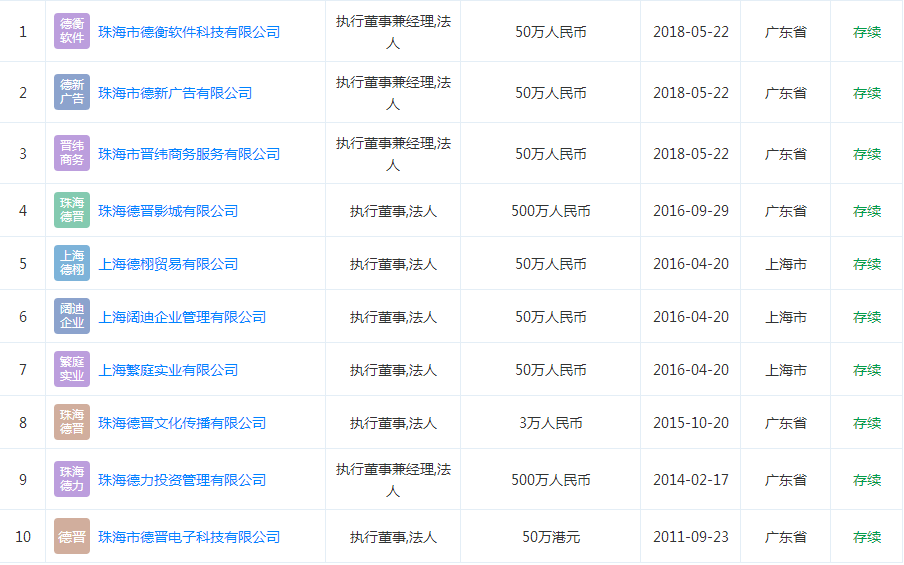Click 存续 status in 德晋电子科技 row
Image resolution: width=904 pixels, height=565 pixels.
(867, 537)
